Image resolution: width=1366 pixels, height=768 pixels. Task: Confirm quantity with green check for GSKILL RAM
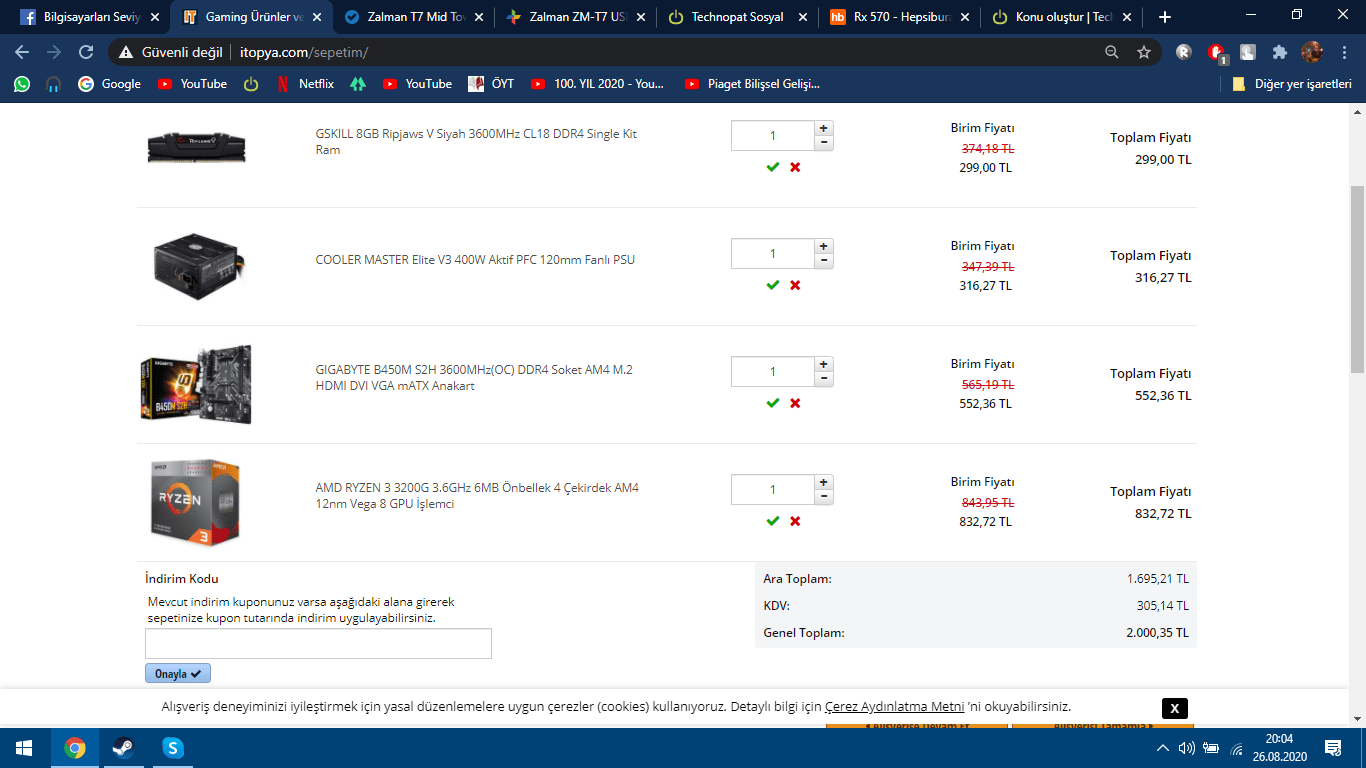tap(772, 167)
